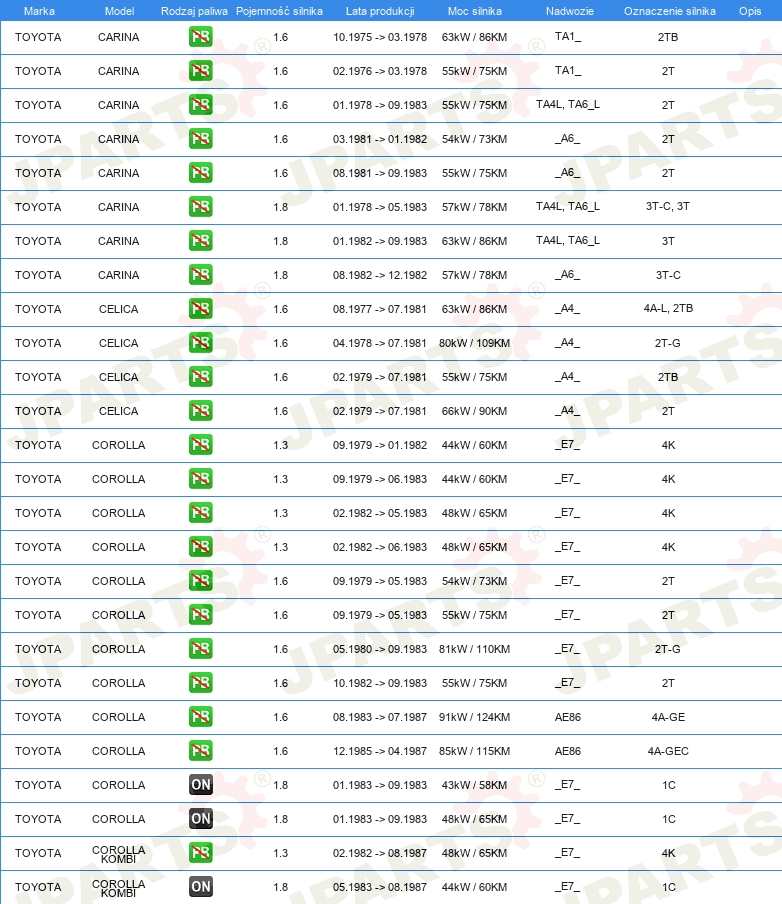Image resolution: width=782 pixels, height=904 pixels.
Task: Click petrol icon in Corolla 02.1982 -> 06.1983 row
Action: [201, 548]
